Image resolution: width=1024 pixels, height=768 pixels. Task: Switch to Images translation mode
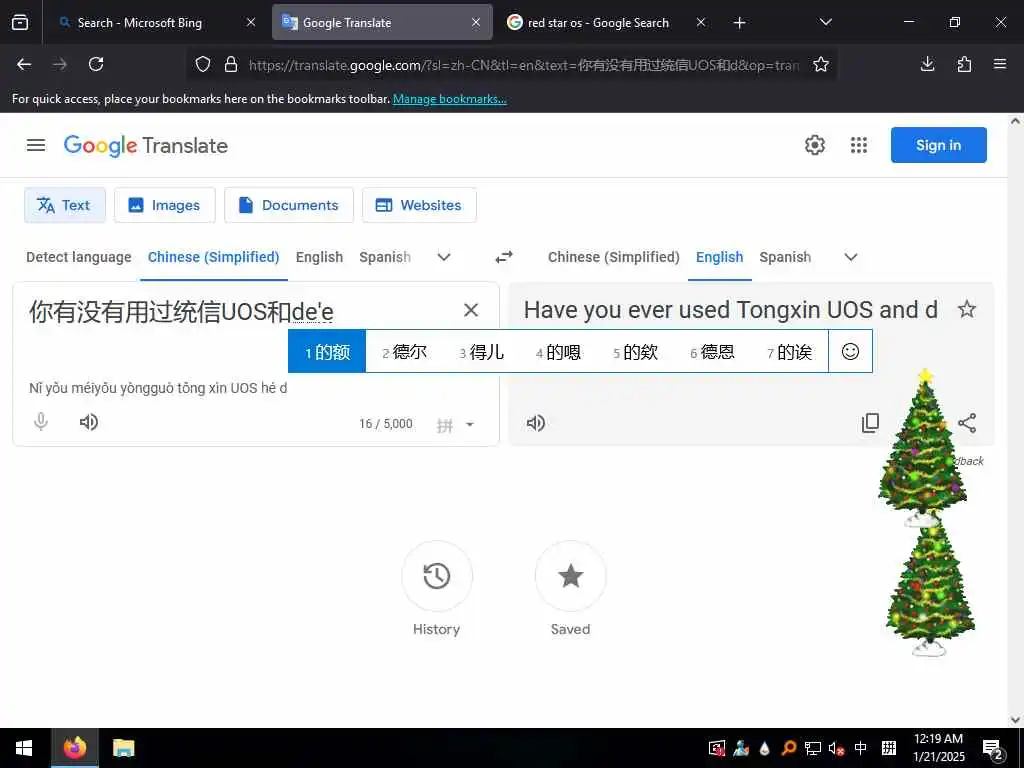click(x=165, y=205)
